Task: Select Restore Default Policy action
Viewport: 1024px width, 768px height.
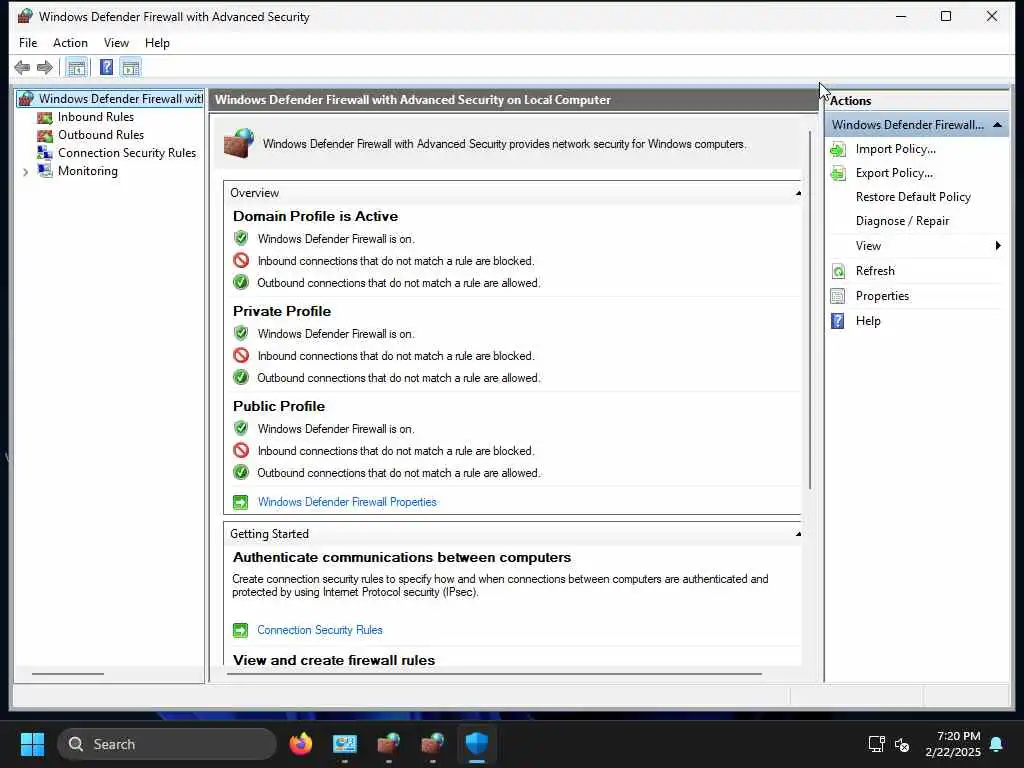Action: tap(913, 197)
